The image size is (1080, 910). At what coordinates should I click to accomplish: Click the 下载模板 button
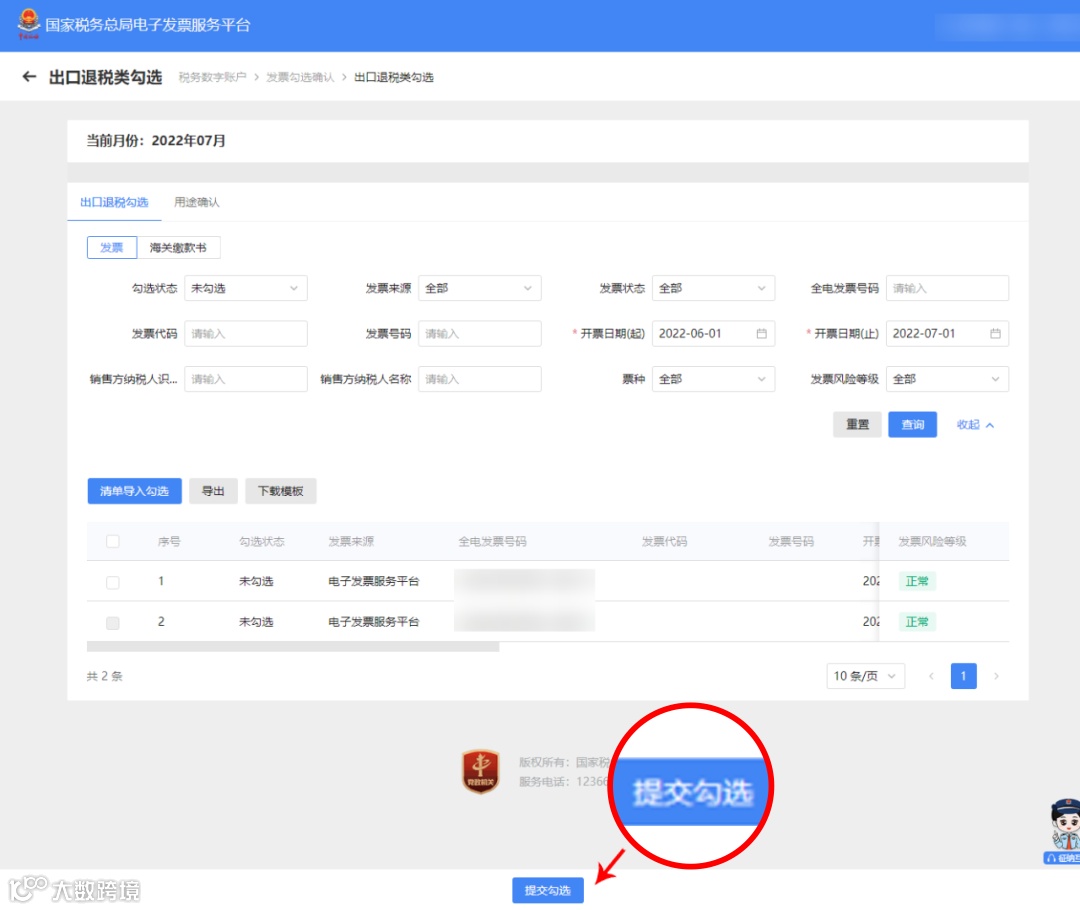click(280, 491)
